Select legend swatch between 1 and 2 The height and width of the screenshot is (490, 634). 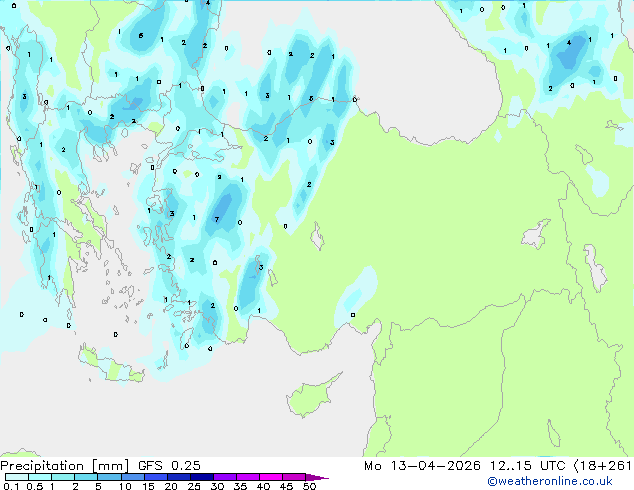pyautogui.click(x=63, y=477)
